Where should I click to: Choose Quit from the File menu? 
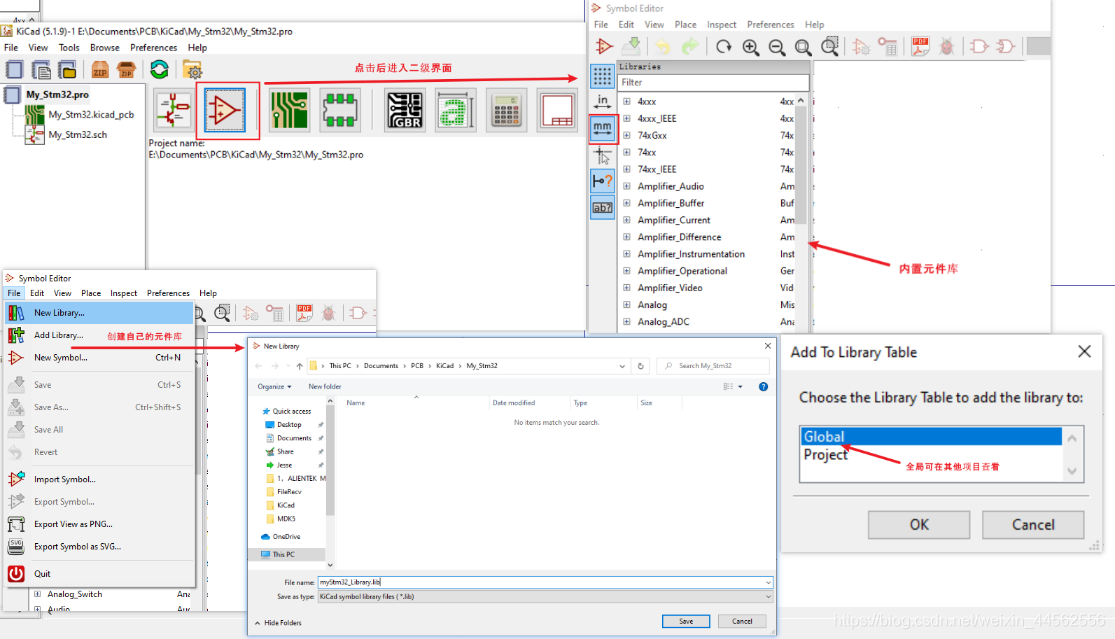point(99,574)
